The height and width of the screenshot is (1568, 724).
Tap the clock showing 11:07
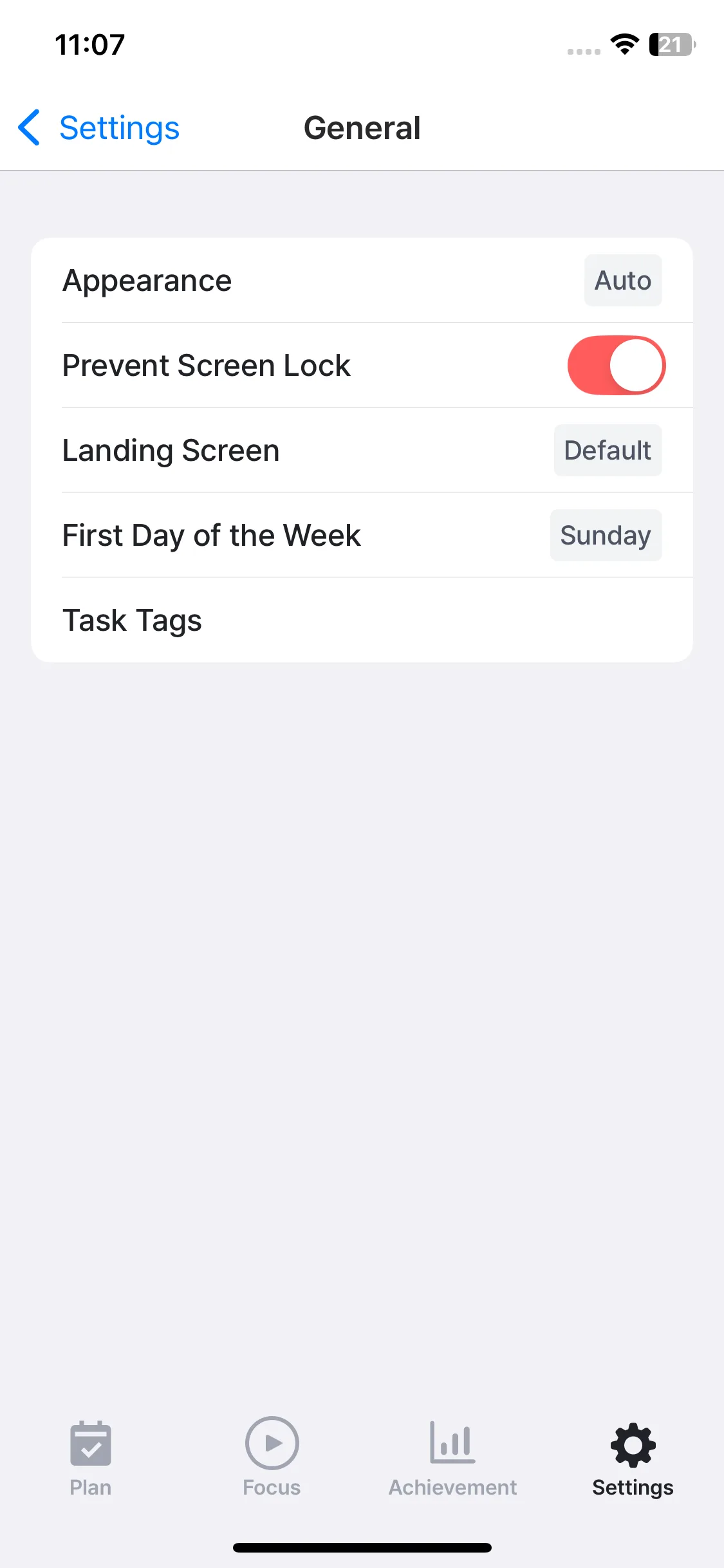[90, 45]
